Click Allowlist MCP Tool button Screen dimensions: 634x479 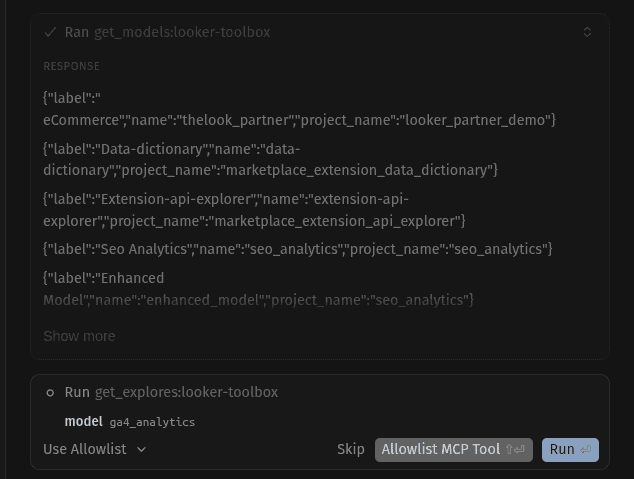[x=454, y=449]
